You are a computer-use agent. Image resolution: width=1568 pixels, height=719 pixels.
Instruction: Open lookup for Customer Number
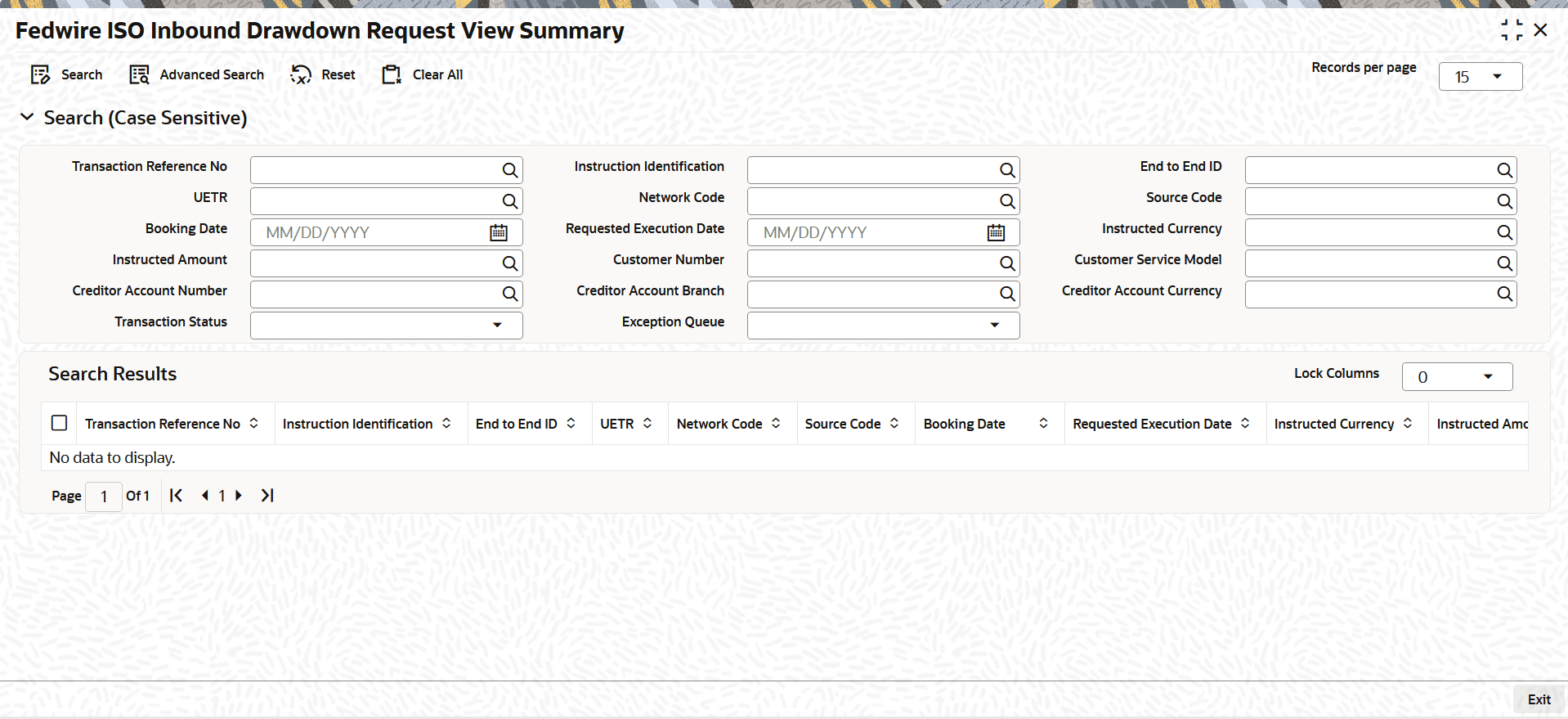pos(1007,263)
